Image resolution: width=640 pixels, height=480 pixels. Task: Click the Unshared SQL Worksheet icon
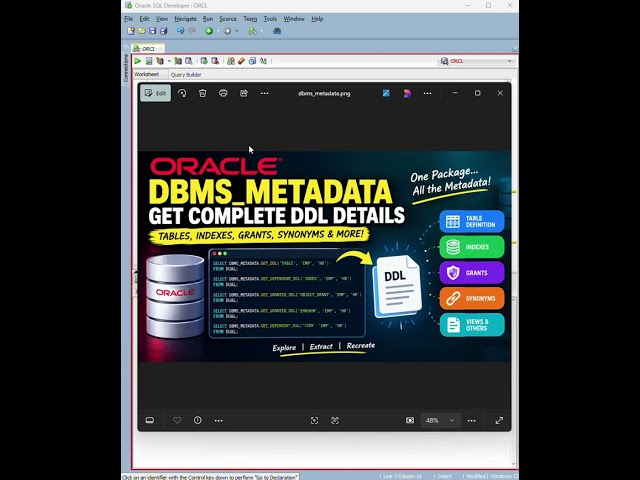(x=231, y=61)
